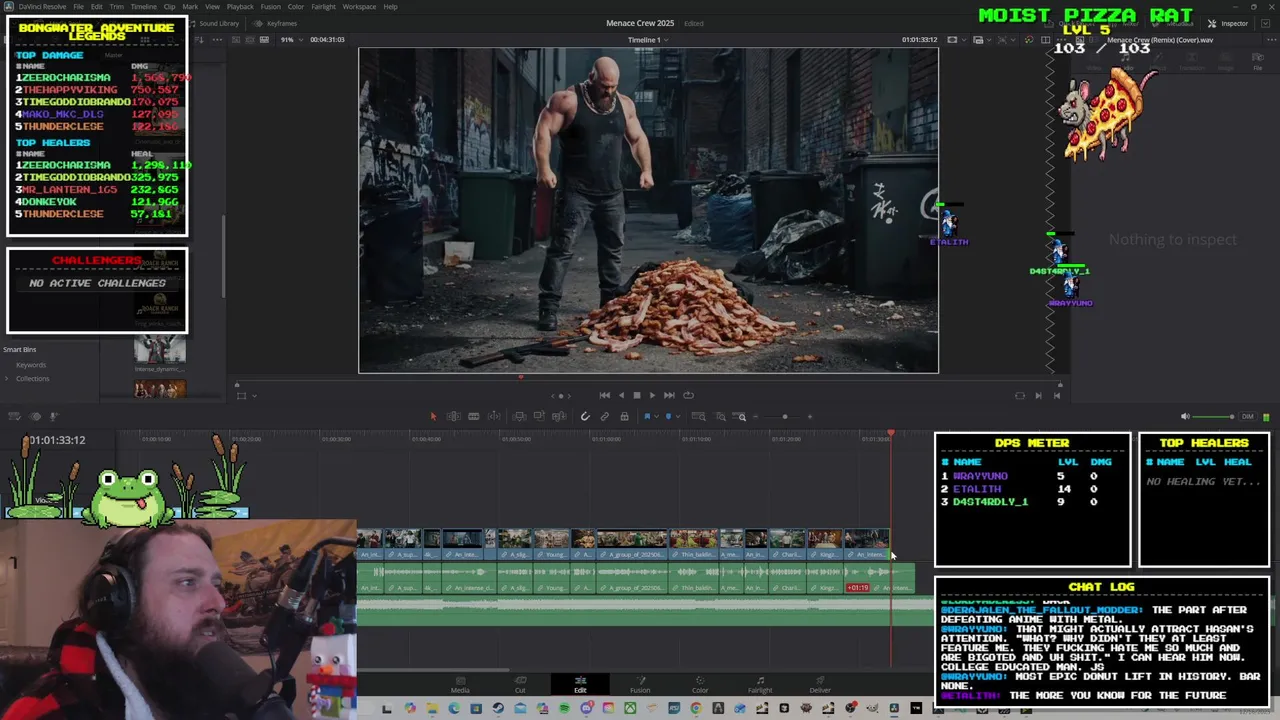Image resolution: width=1280 pixels, height=720 pixels.
Task: Open the Flag color dropdown arrow
Action: click(656, 417)
